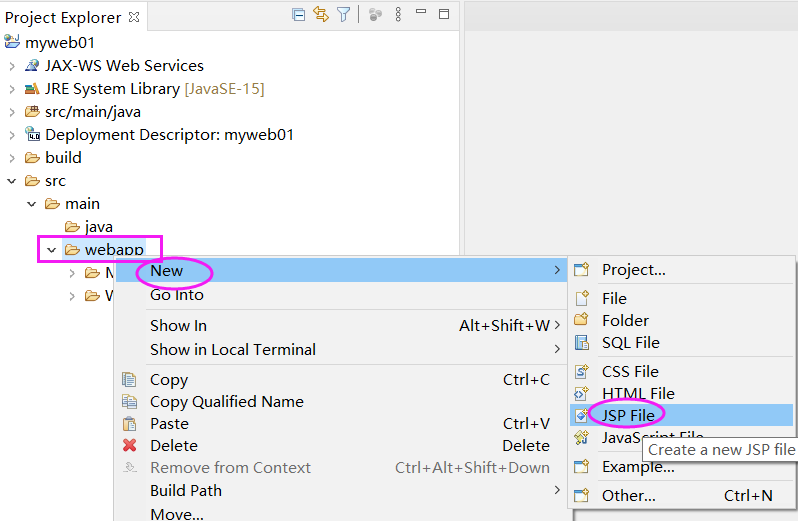
Task: Click the new File icon
Action: pyautogui.click(x=582, y=298)
